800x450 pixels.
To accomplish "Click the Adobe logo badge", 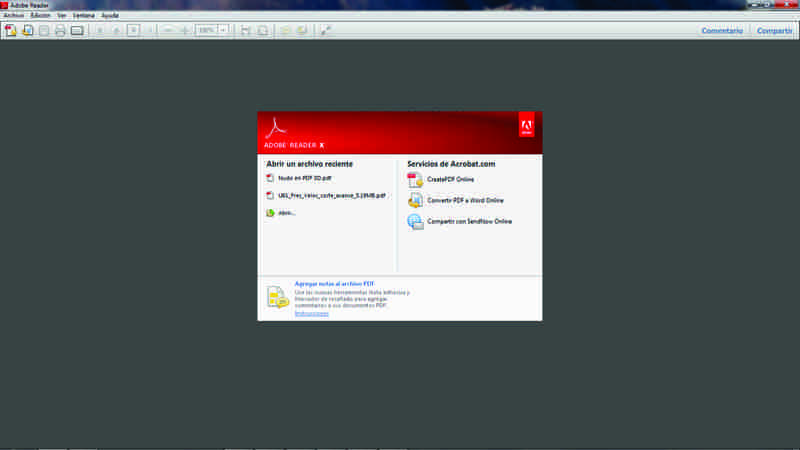I will click(x=527, y=125).
